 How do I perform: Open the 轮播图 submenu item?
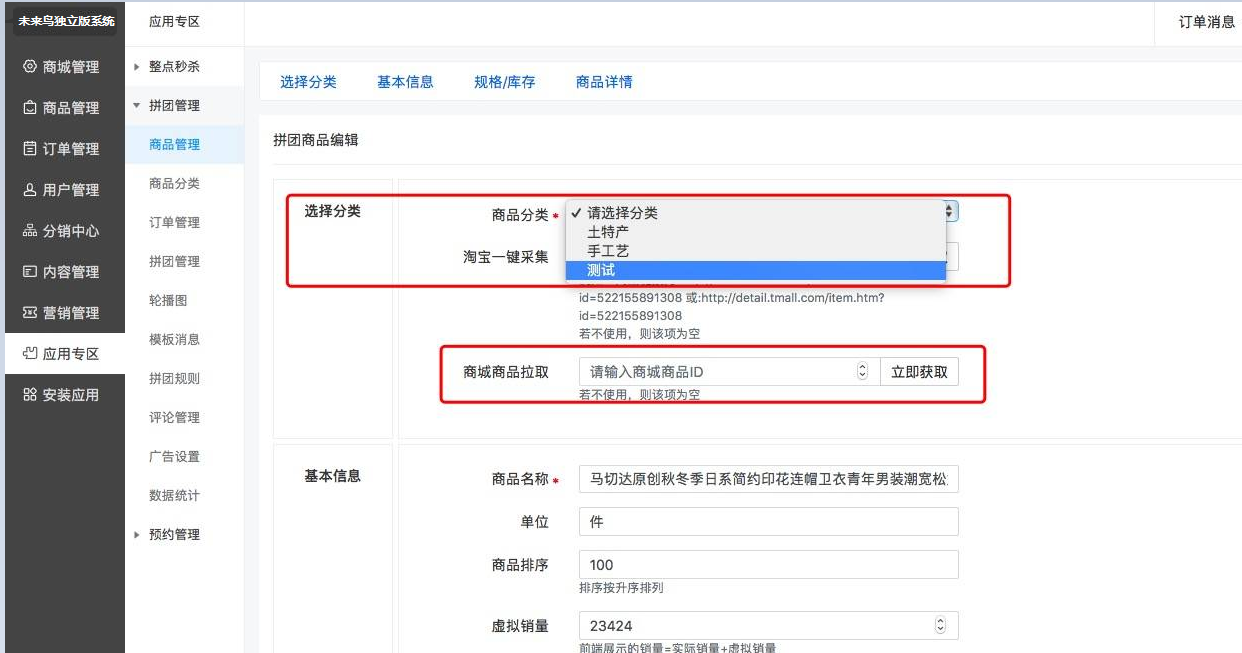tap(168, 300)
